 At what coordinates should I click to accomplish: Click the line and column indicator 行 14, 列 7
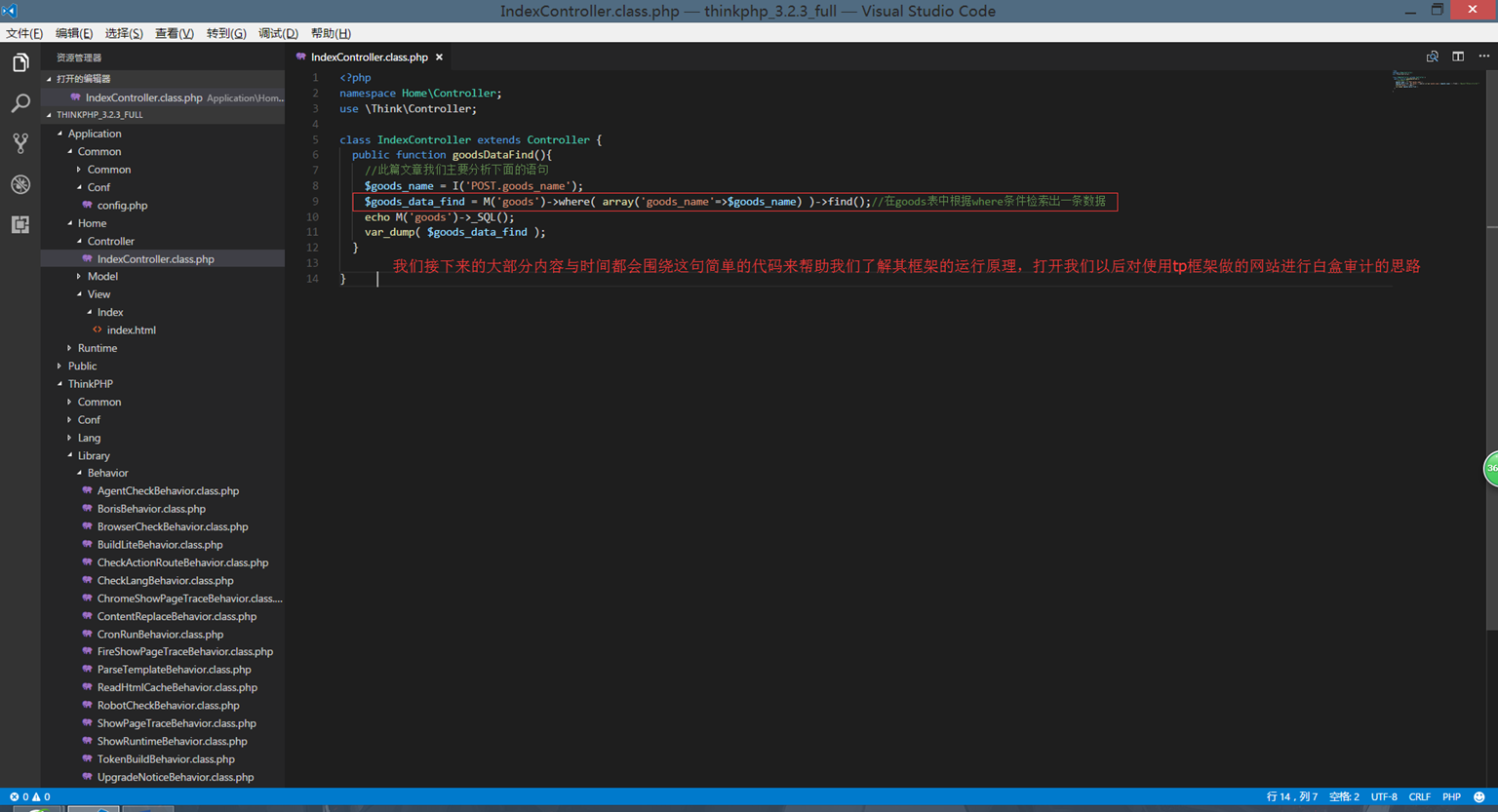(x=1292, y=796)
